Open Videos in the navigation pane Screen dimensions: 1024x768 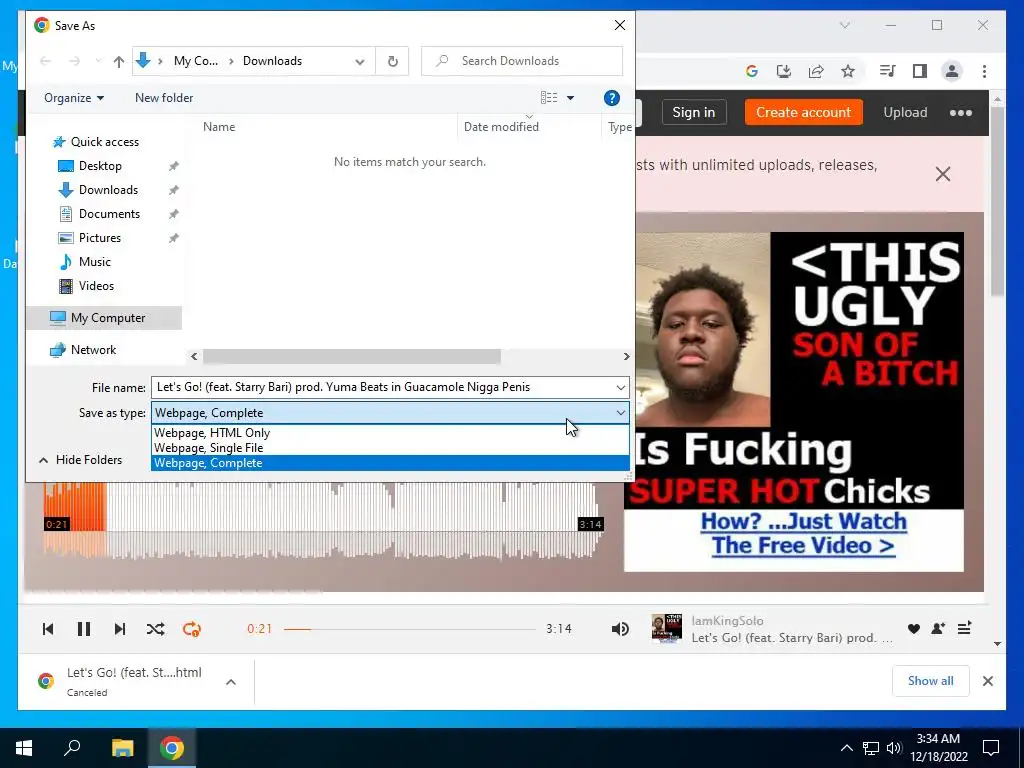(x=96, y=286)
